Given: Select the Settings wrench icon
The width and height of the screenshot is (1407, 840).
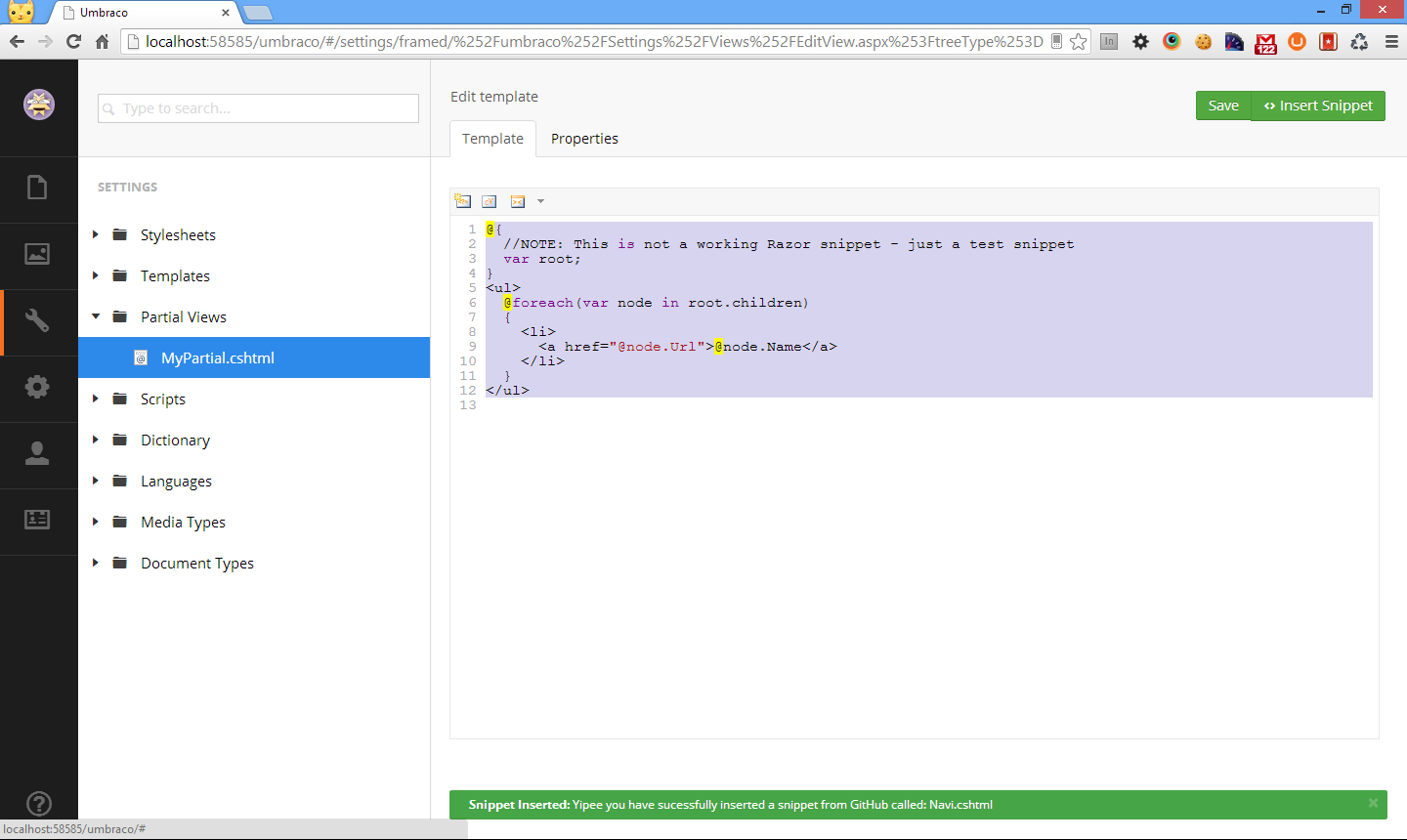Looking at the screenshot, I should click(x=37, y=320).
